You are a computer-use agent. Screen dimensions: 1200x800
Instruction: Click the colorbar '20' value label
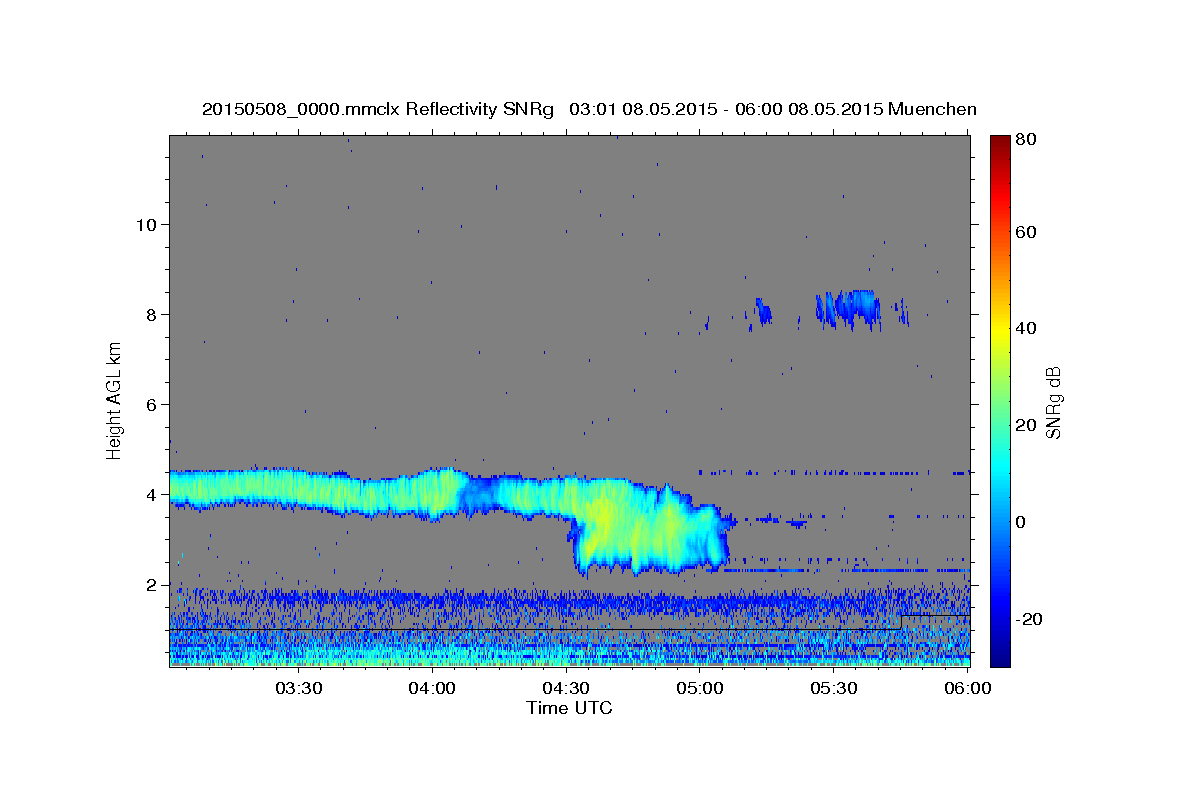click(1025, 425)
